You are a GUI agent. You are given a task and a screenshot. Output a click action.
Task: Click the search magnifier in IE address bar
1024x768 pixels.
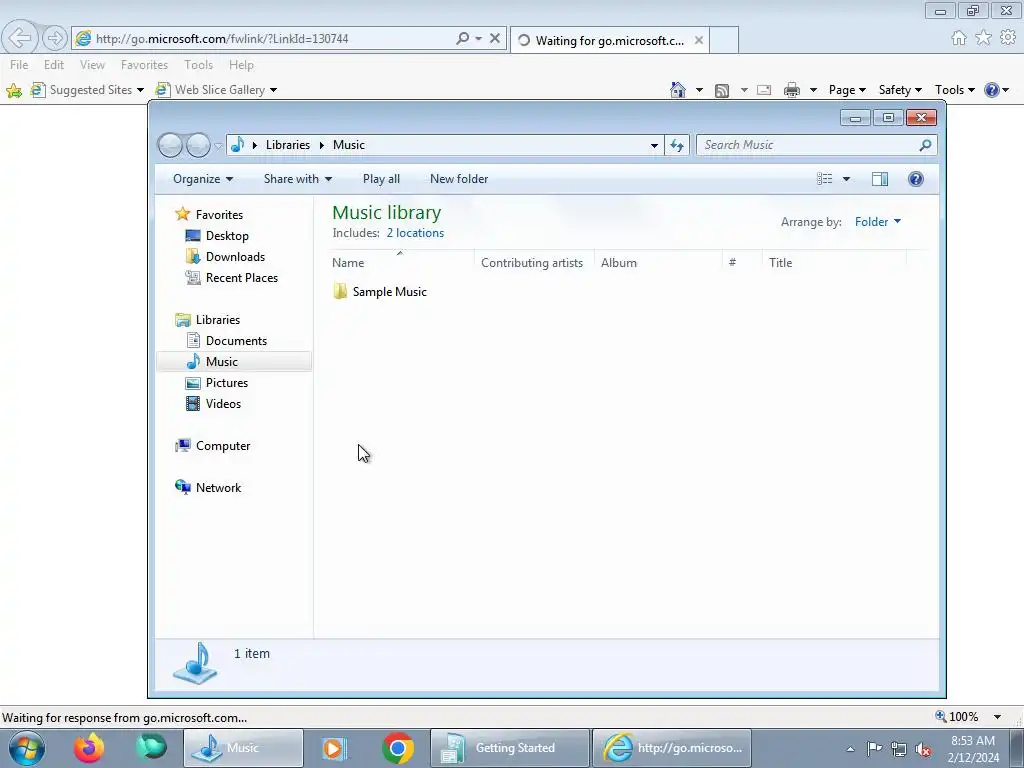(462, 39)
